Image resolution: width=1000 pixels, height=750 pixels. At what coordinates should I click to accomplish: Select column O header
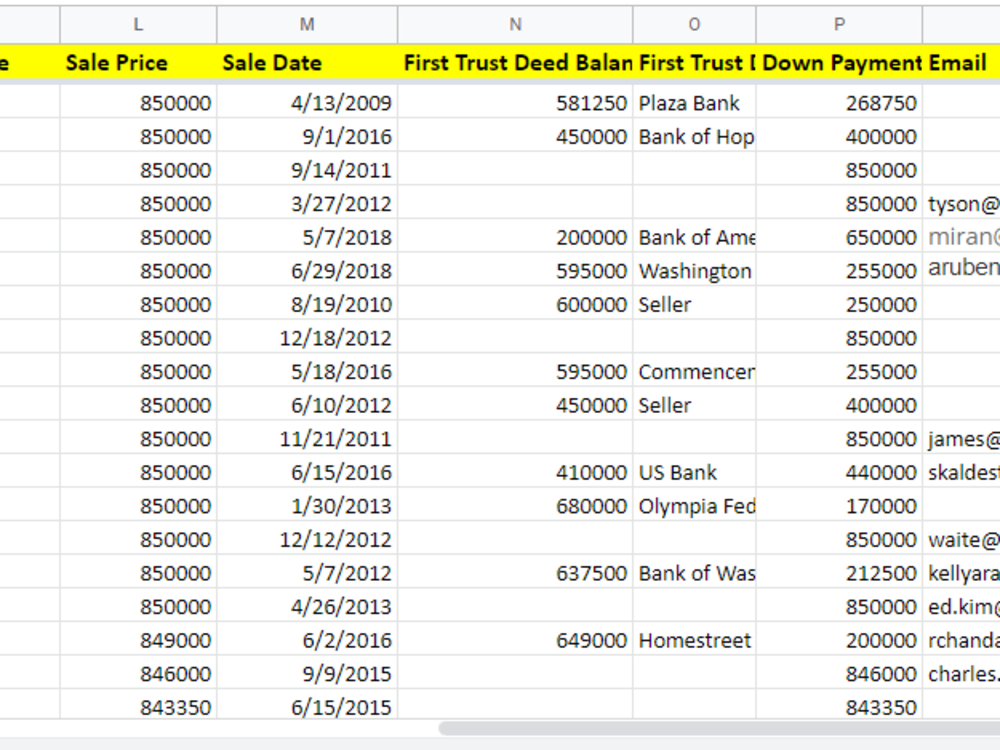click(x=695, y=24)
